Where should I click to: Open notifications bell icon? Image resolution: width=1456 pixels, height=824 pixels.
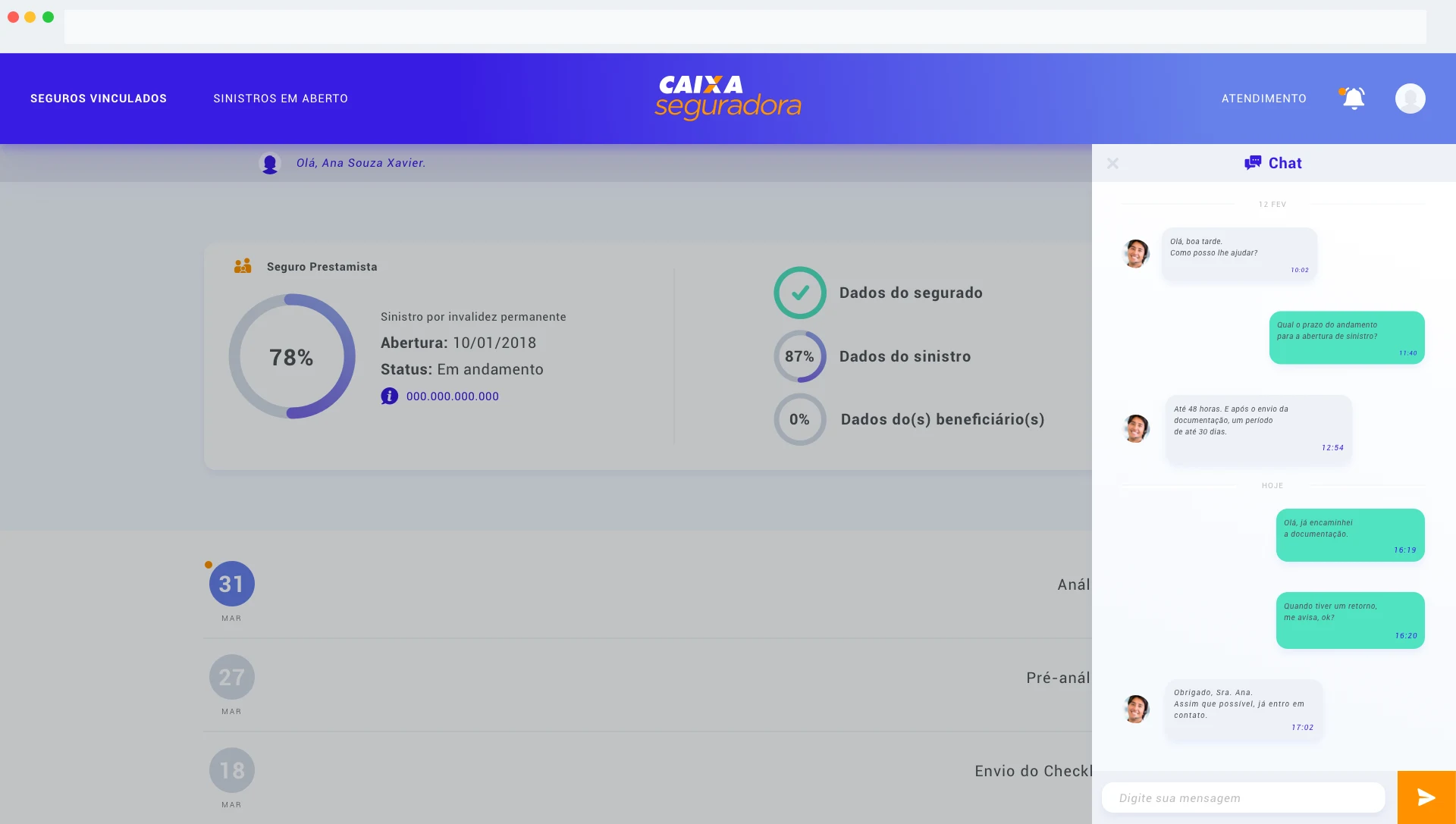pos(1354,99)
